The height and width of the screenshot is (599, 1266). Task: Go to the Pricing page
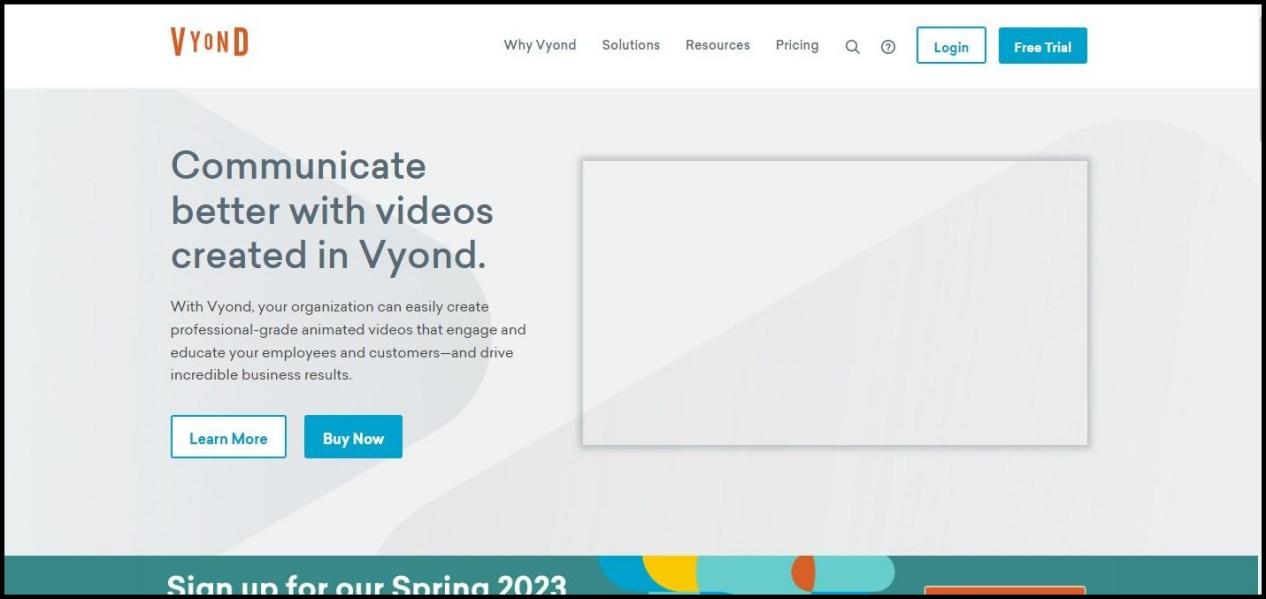[x=797, y=45]
